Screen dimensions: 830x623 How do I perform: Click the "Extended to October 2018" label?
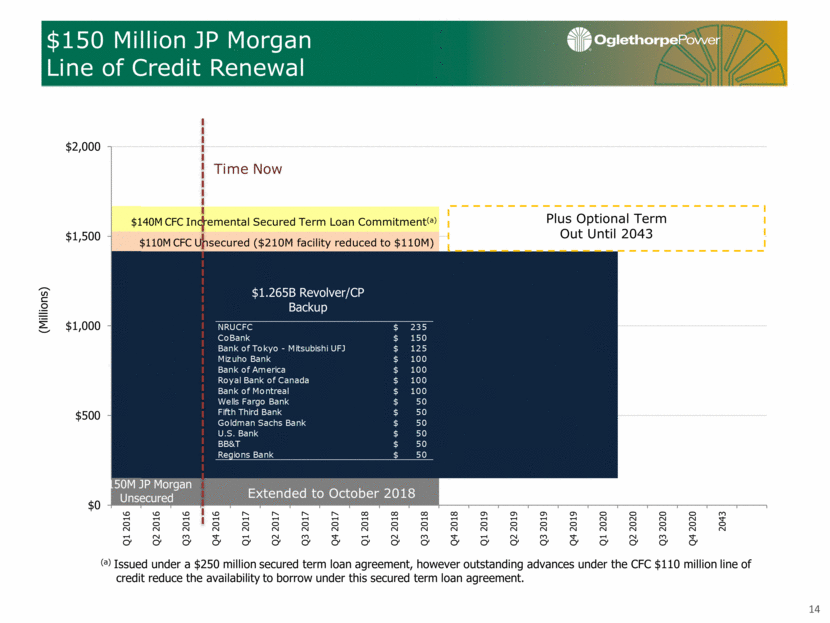331,493
